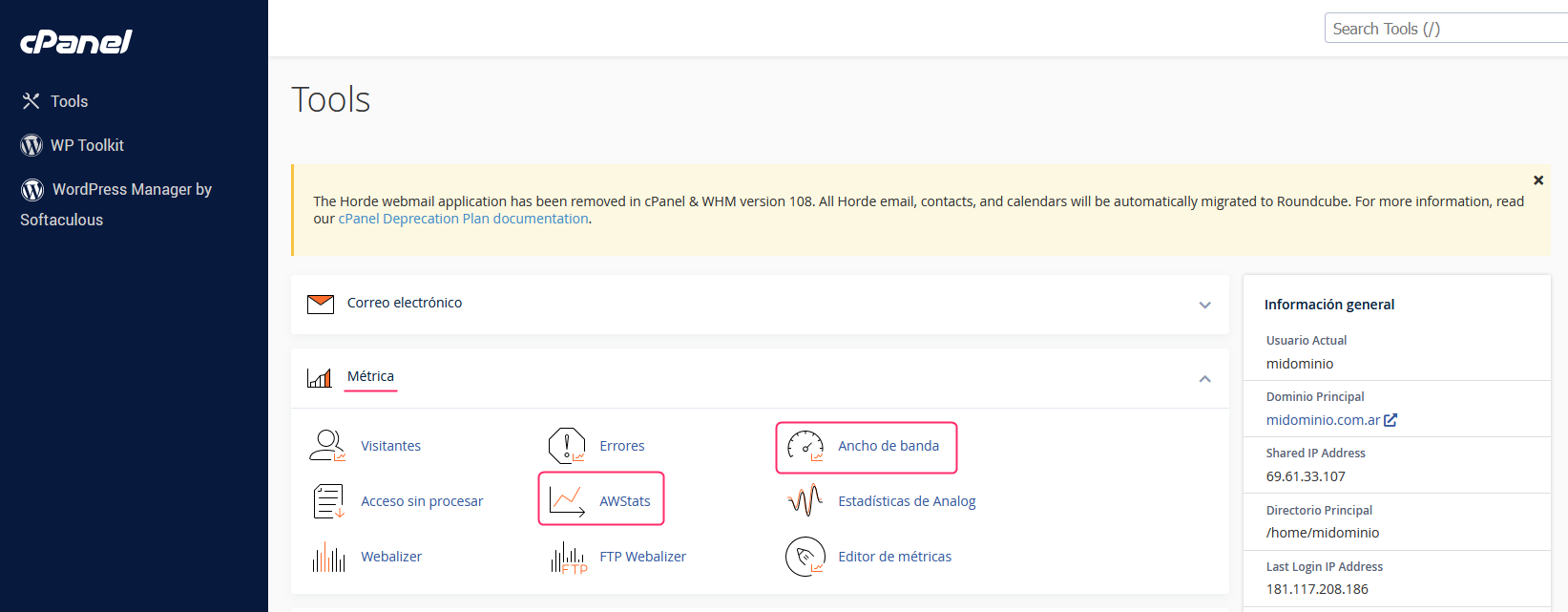Open WordPress Manager by Softaculous
Viewport: 1568px width, 612px height.
(x=131, y=190)
